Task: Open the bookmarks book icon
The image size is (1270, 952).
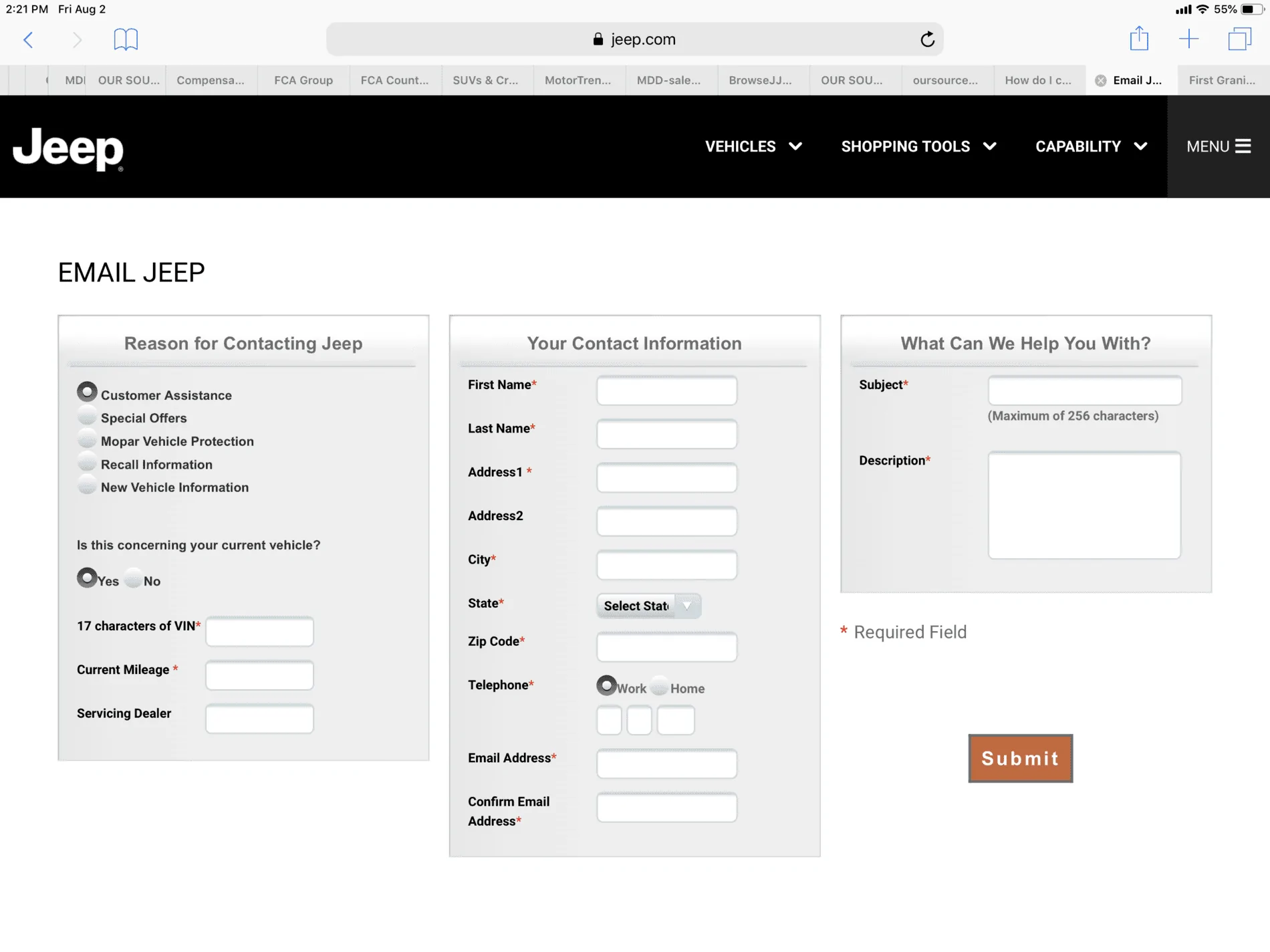Action: pos(126,39)
